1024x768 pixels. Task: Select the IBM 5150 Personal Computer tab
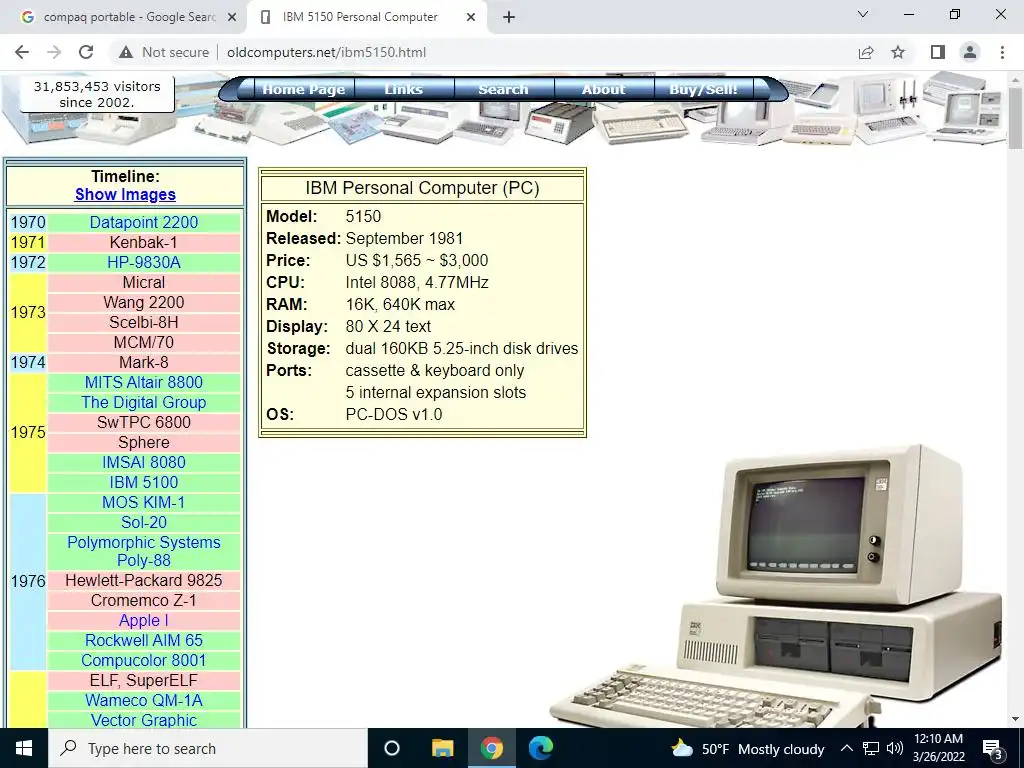[367, 18]
